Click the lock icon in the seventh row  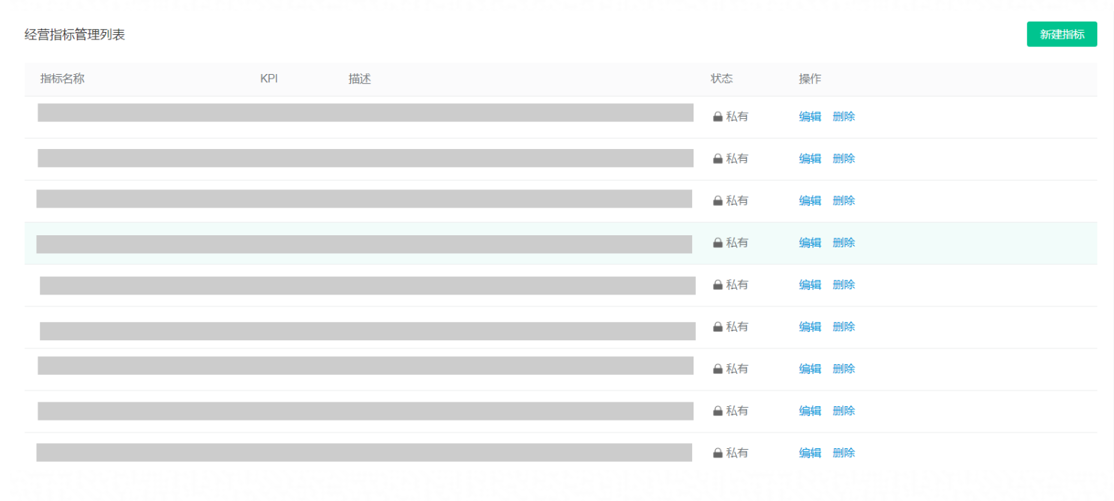[718, 369]
